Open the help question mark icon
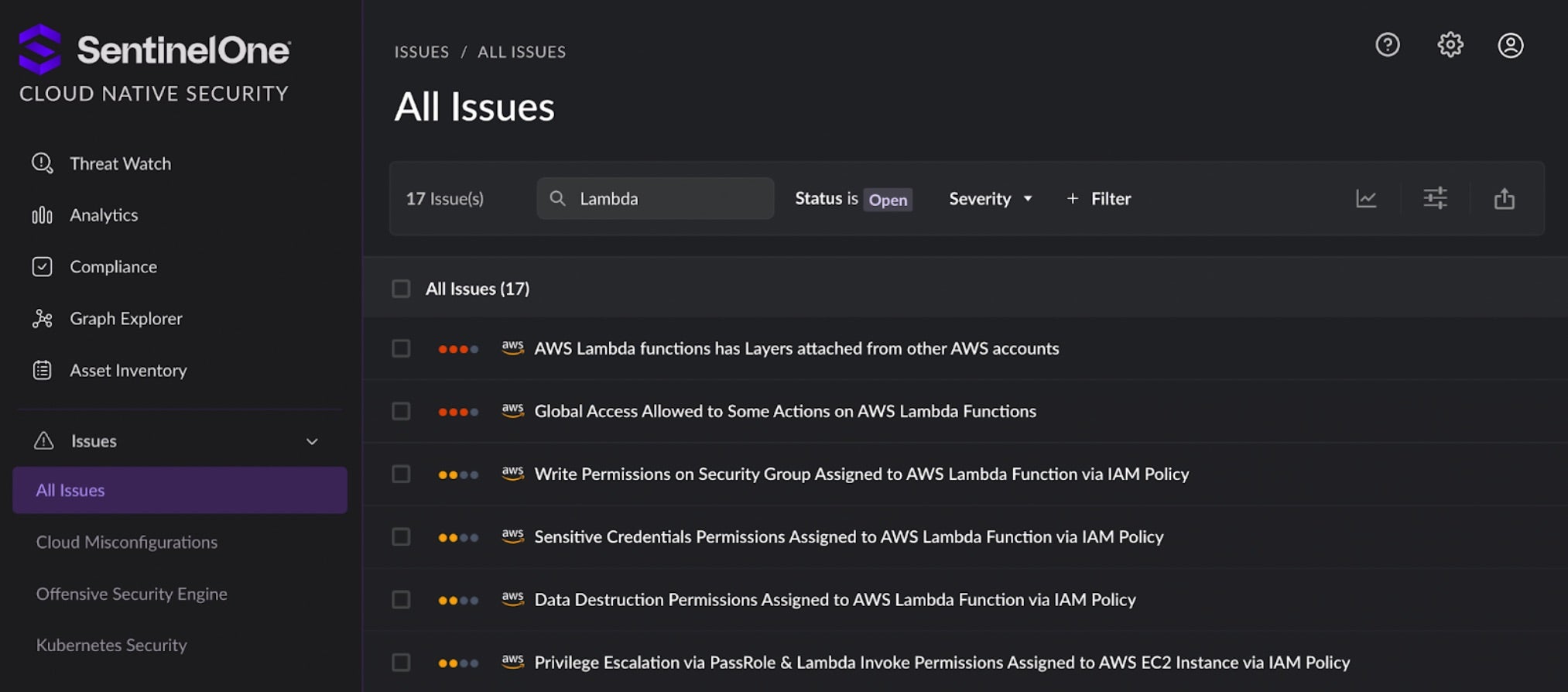Image resolution: width=1568 pixels, height=692 pixels. pos(1387,45)
